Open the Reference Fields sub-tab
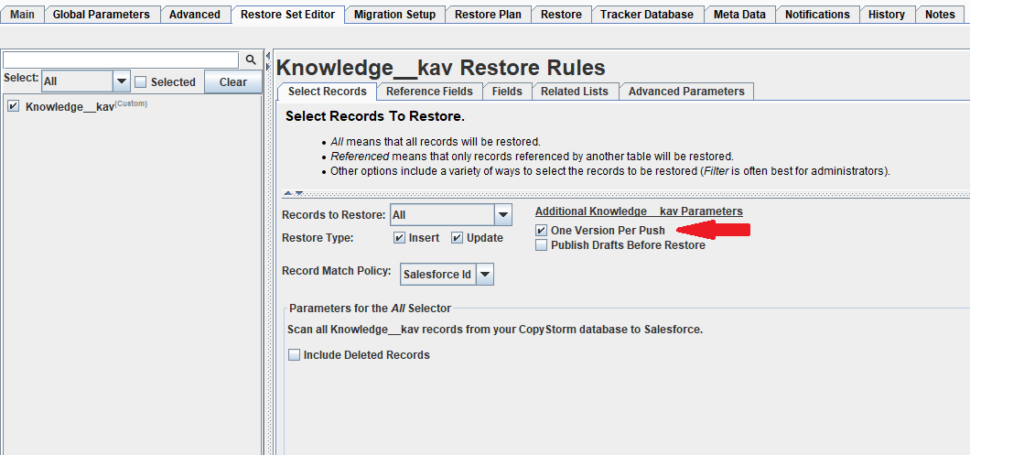The height and width of the screenshot is (455, 1024). 430,91
